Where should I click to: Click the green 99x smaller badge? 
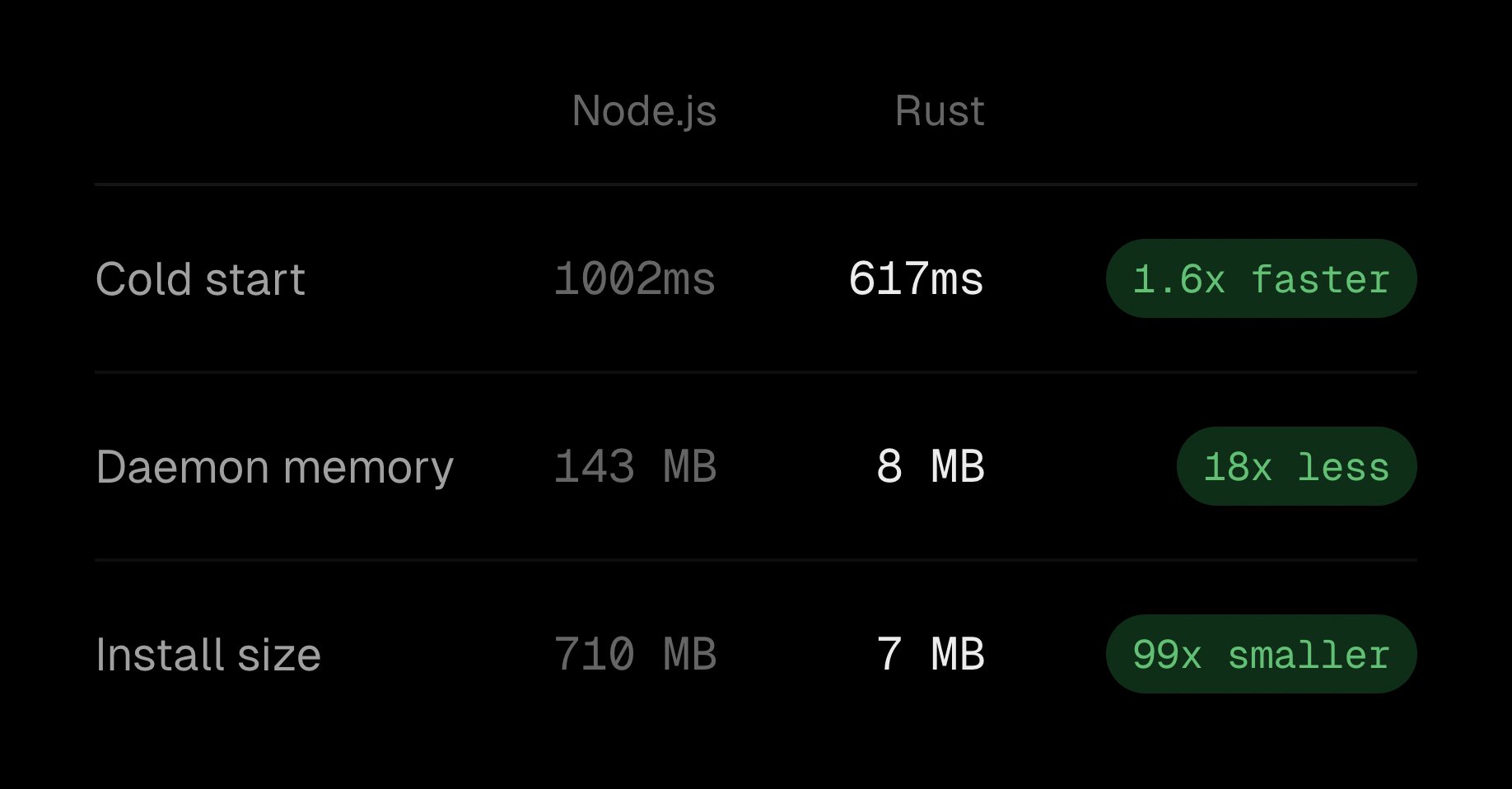tap(1261, 655)
